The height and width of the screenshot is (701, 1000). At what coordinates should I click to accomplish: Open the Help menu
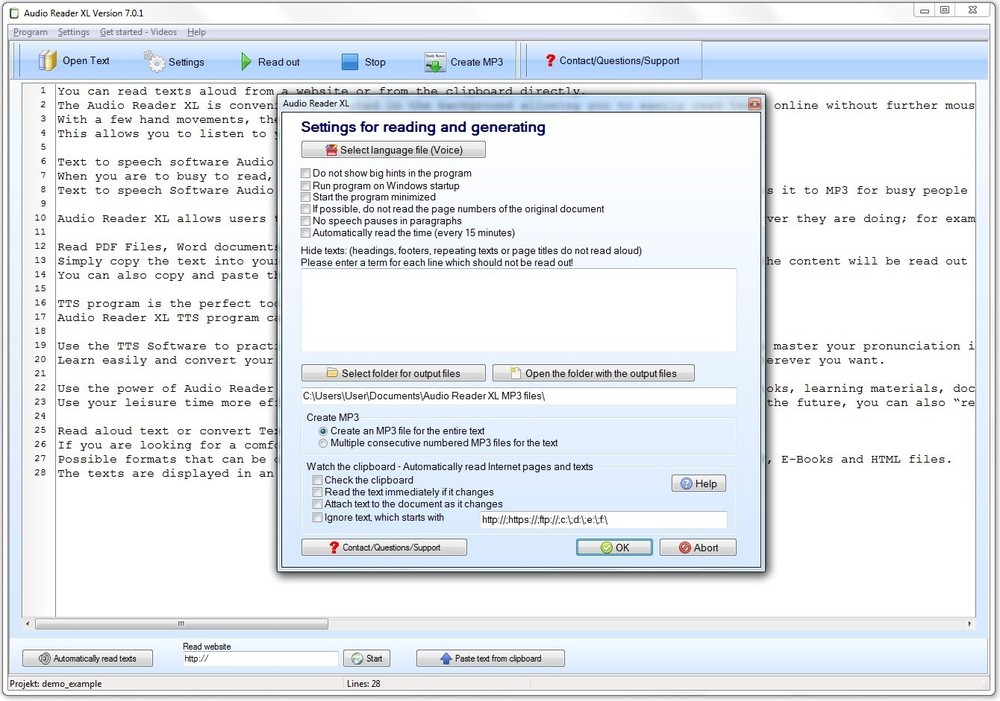[197, 31]
